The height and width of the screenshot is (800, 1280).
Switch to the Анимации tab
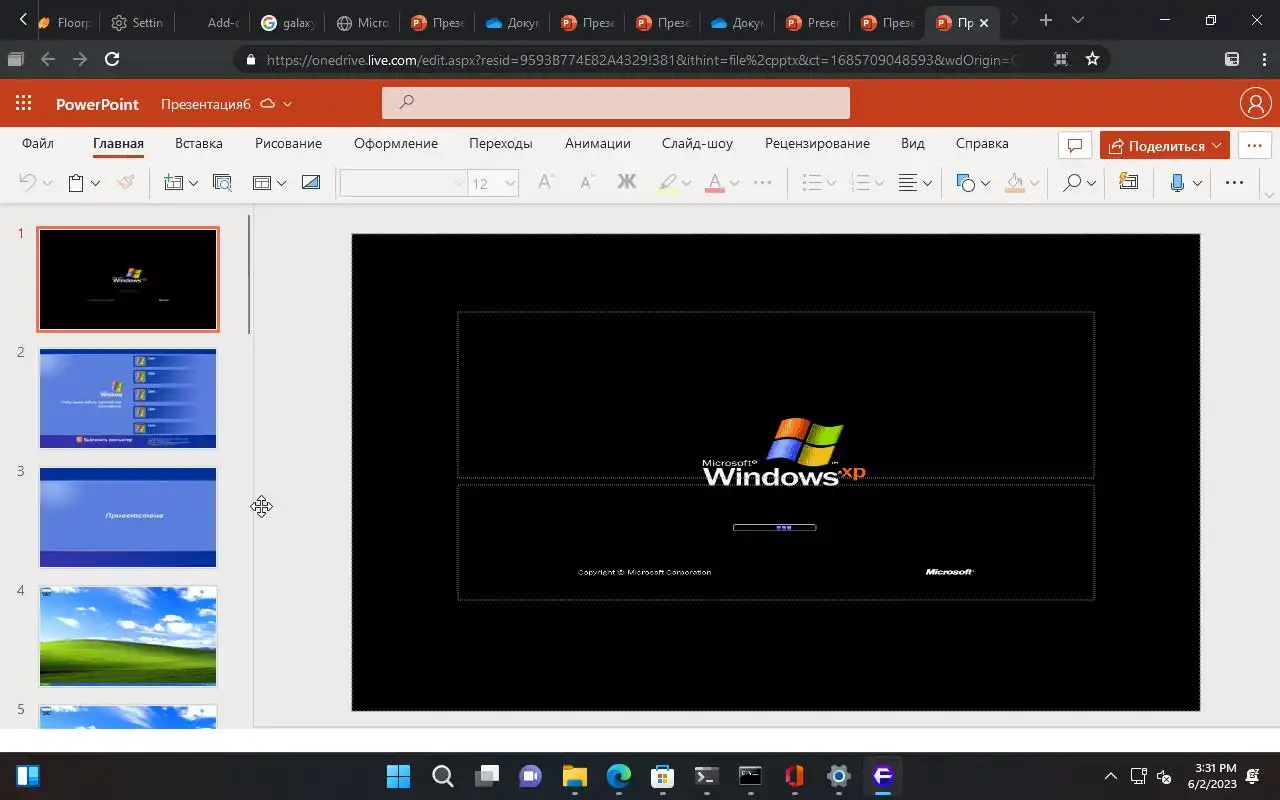pos(598,143)
